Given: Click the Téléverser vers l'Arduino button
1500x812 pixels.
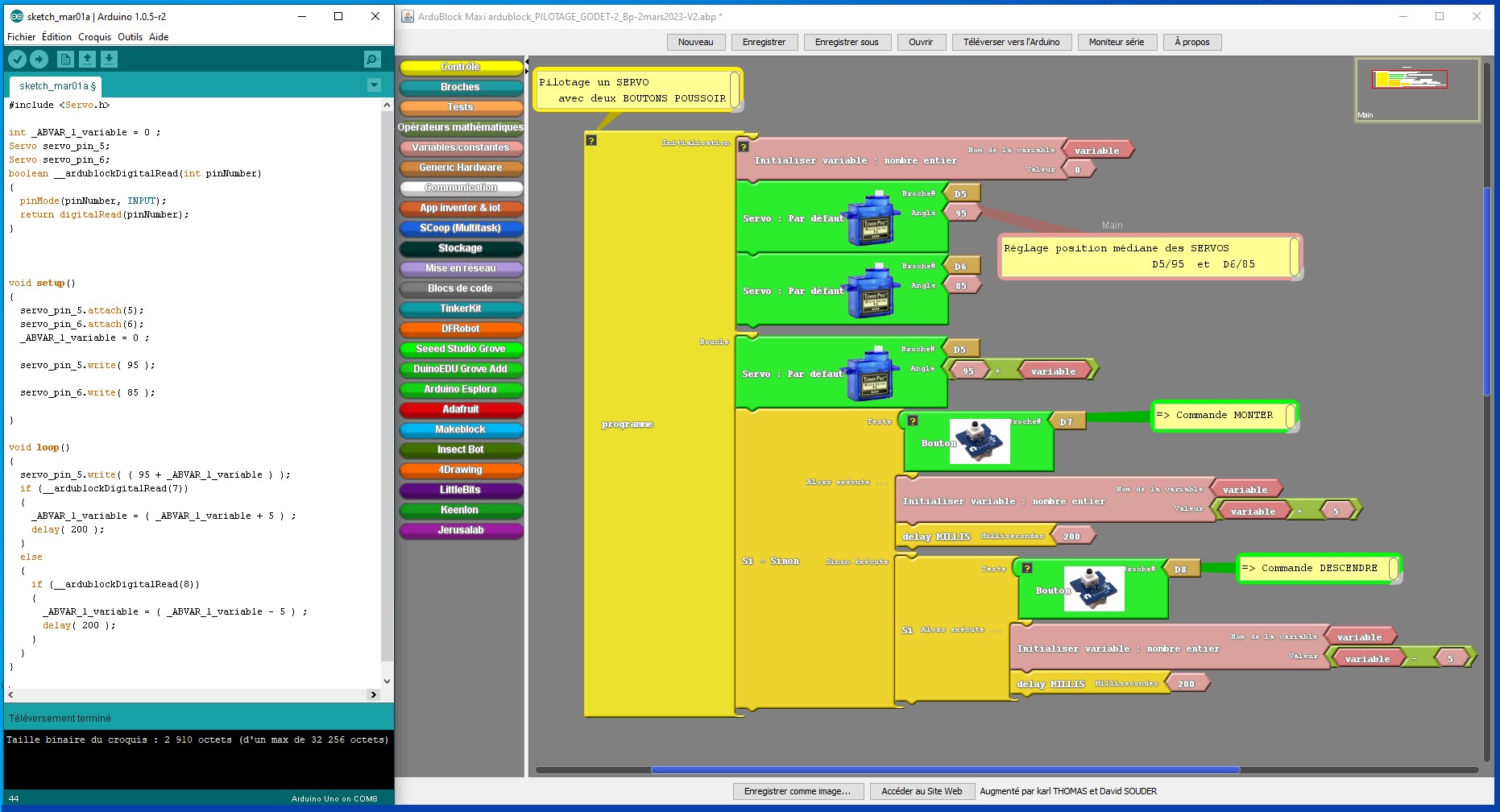Looking at the screenshot, I should pos(1011,42).
